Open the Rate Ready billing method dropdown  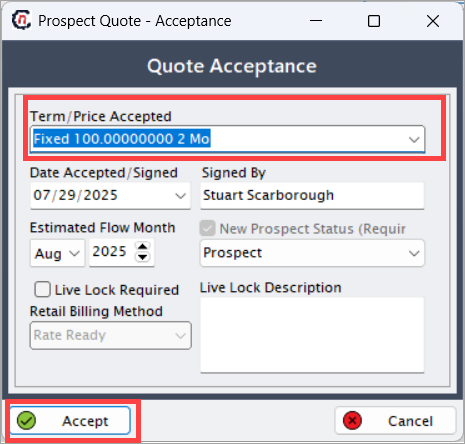click(x=181, y=335)
